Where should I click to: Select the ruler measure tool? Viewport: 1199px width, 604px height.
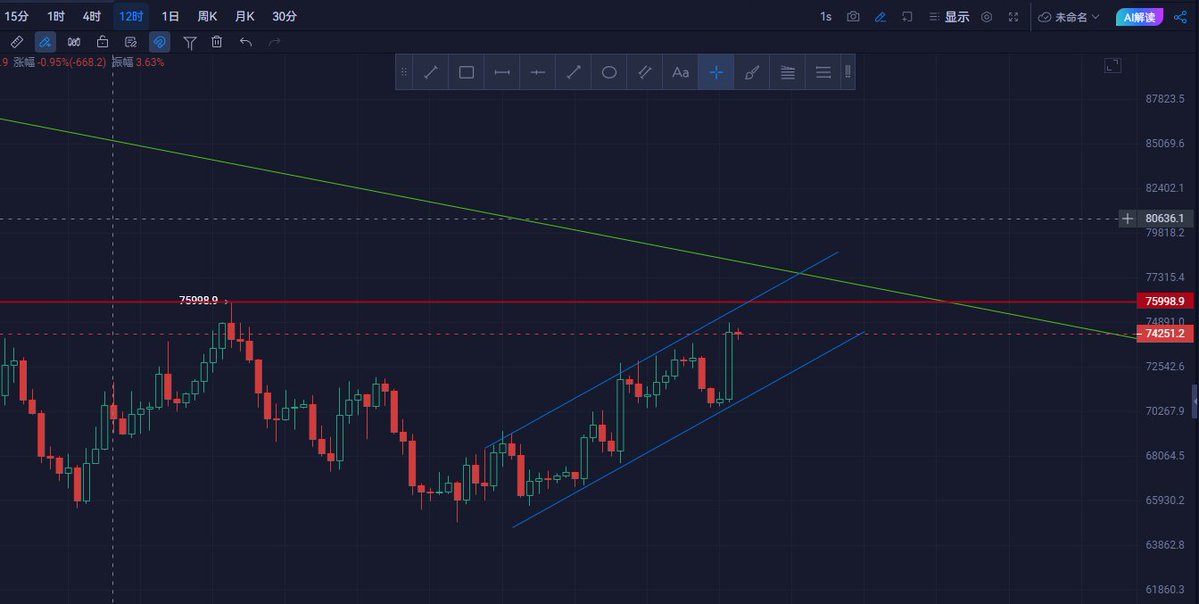16,42
